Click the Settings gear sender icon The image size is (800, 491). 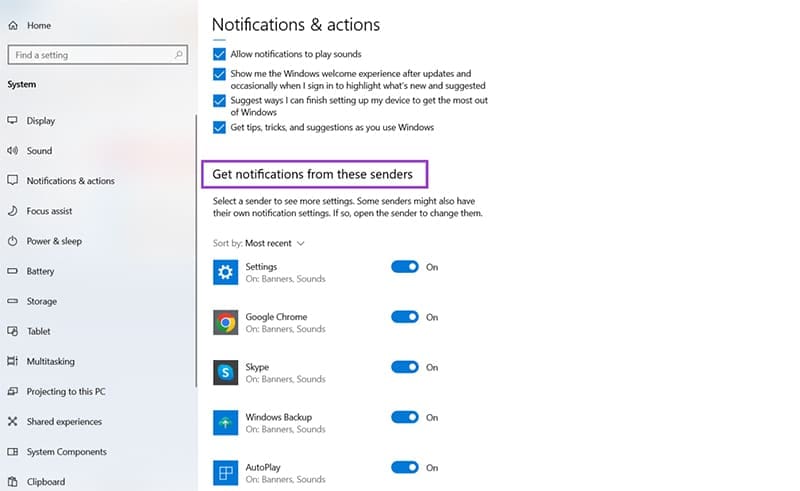tap(226, 272)
